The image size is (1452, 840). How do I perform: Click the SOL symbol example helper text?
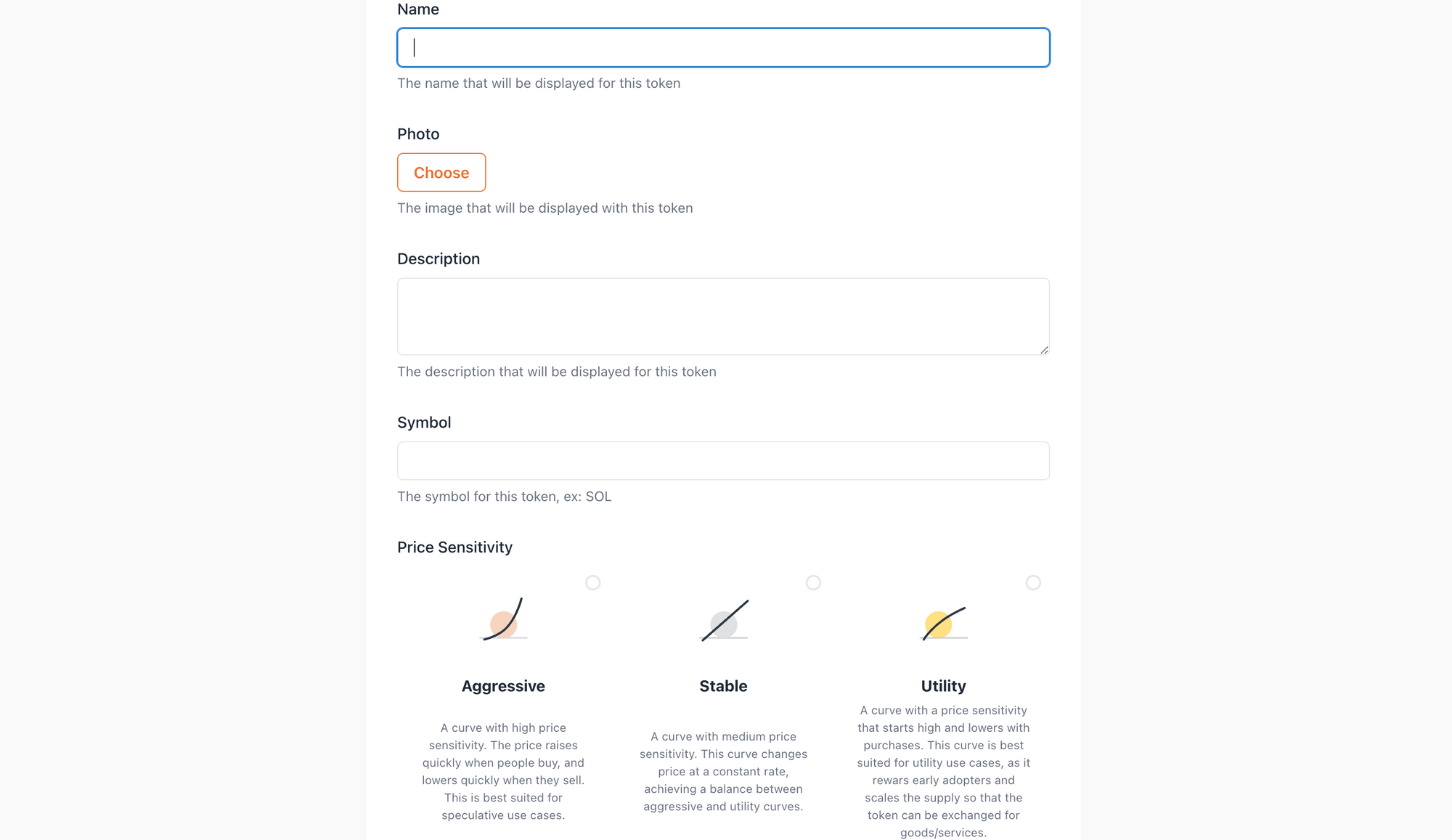[504, 497]
